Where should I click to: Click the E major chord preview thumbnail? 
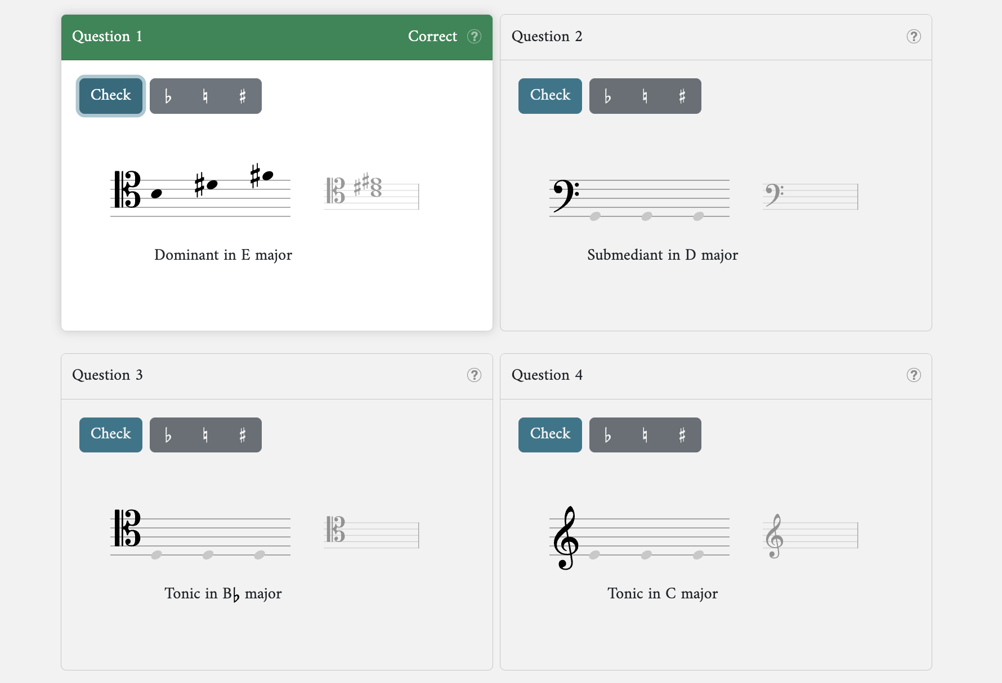(372, 190)
